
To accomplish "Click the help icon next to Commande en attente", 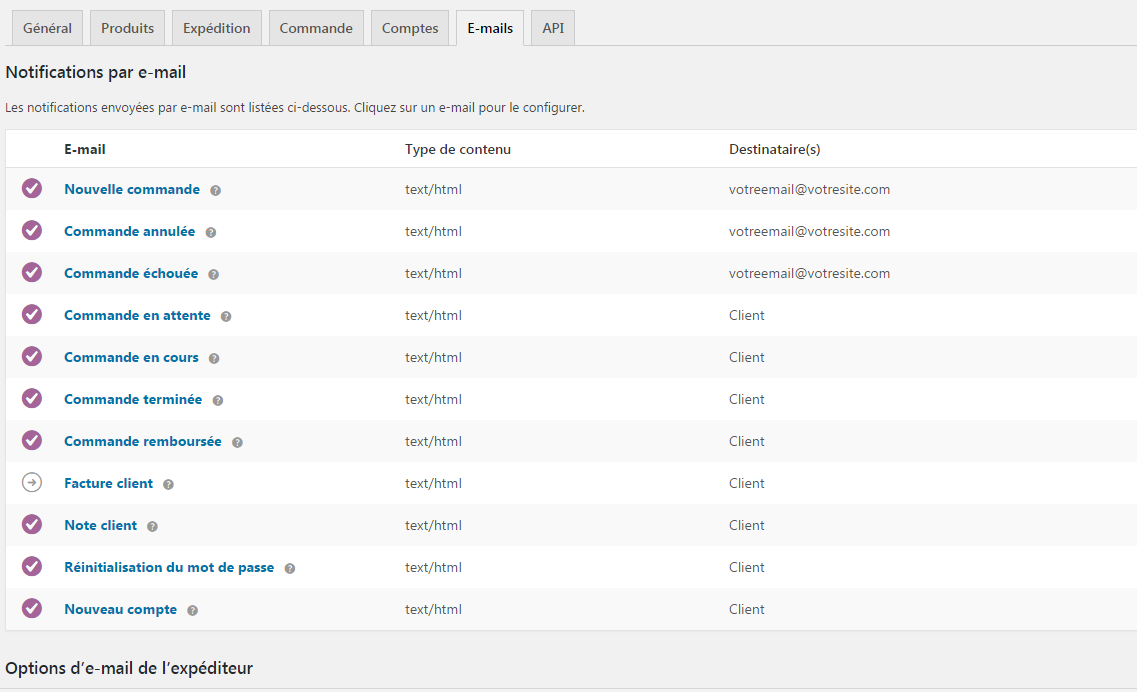I will coord(226,315).
